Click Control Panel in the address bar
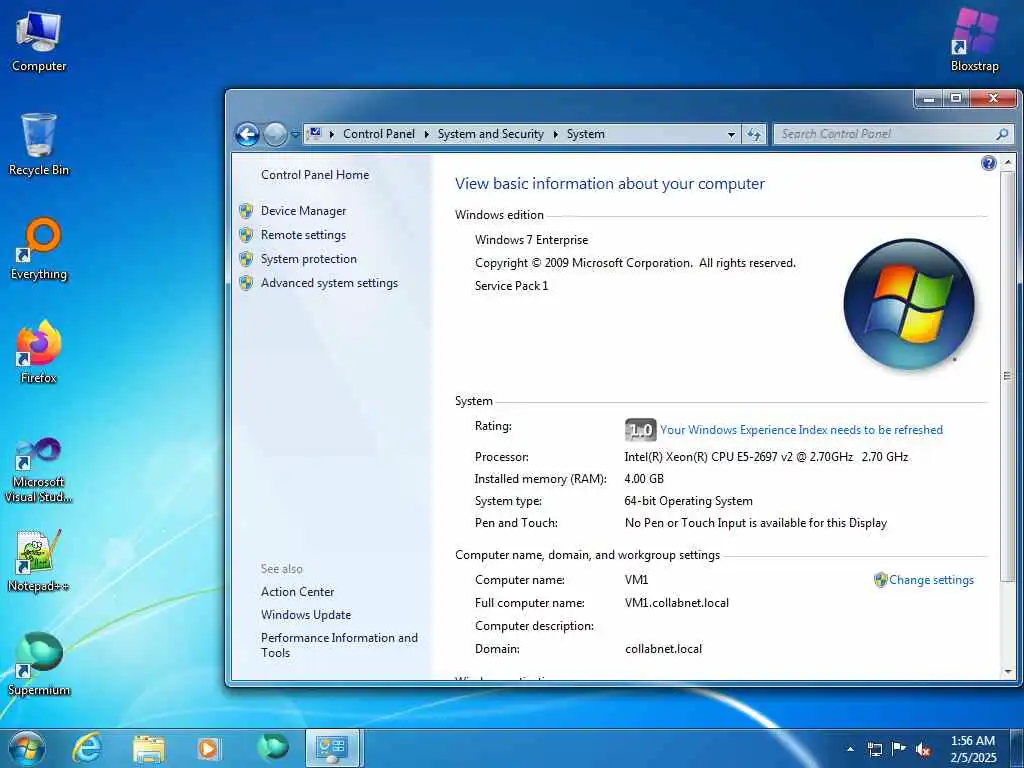 click(x=379, y=134)
